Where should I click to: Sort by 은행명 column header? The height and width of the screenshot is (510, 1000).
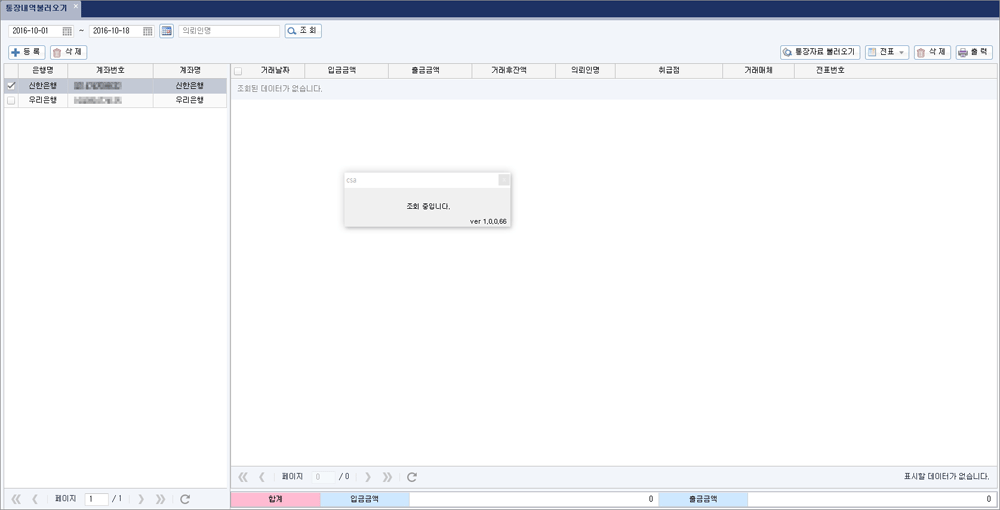point(43,71)
